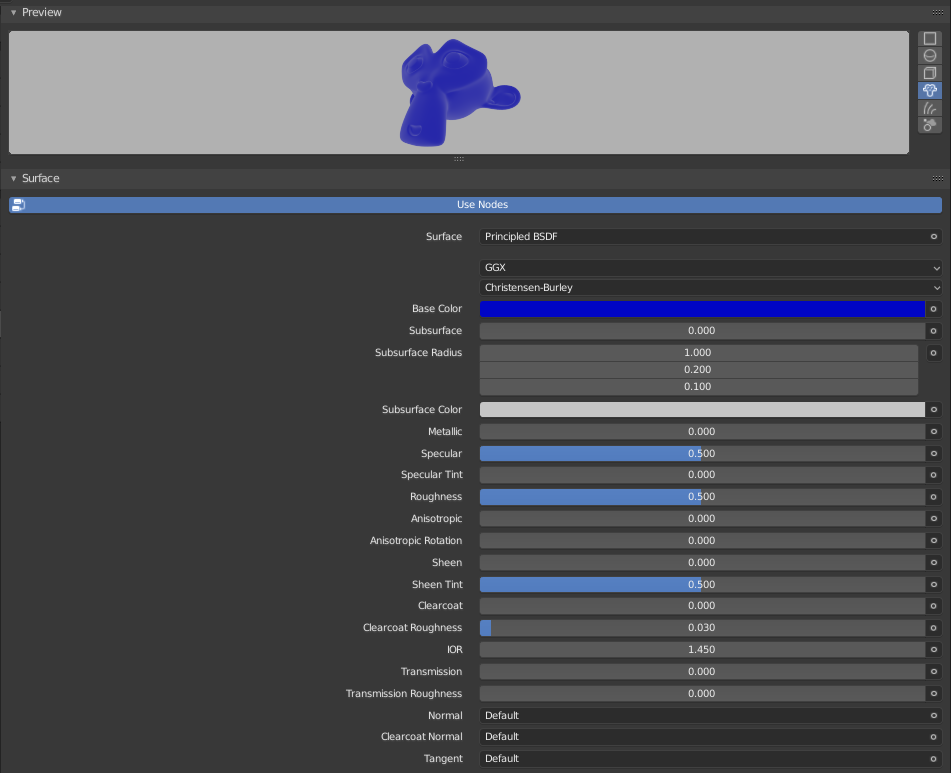Open the Principled BSDF surface shader selector

tap(710, 236)
